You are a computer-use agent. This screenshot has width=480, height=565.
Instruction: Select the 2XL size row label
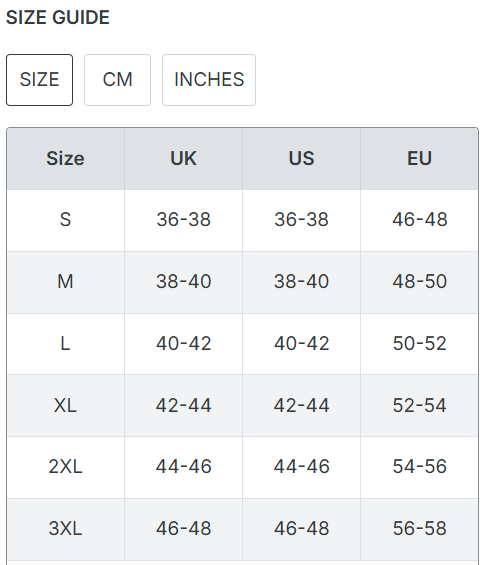(66, 467)
